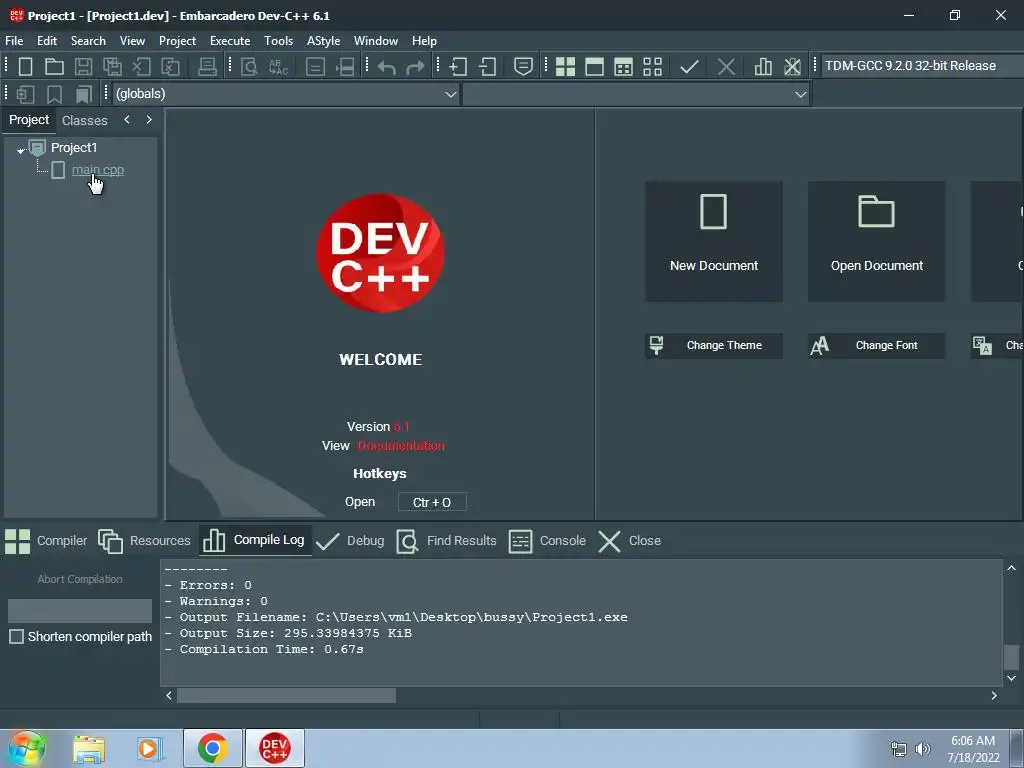Screen dimensions: 1024x768
Task: Switch to the Classes tab
Action: click(84, 120)
